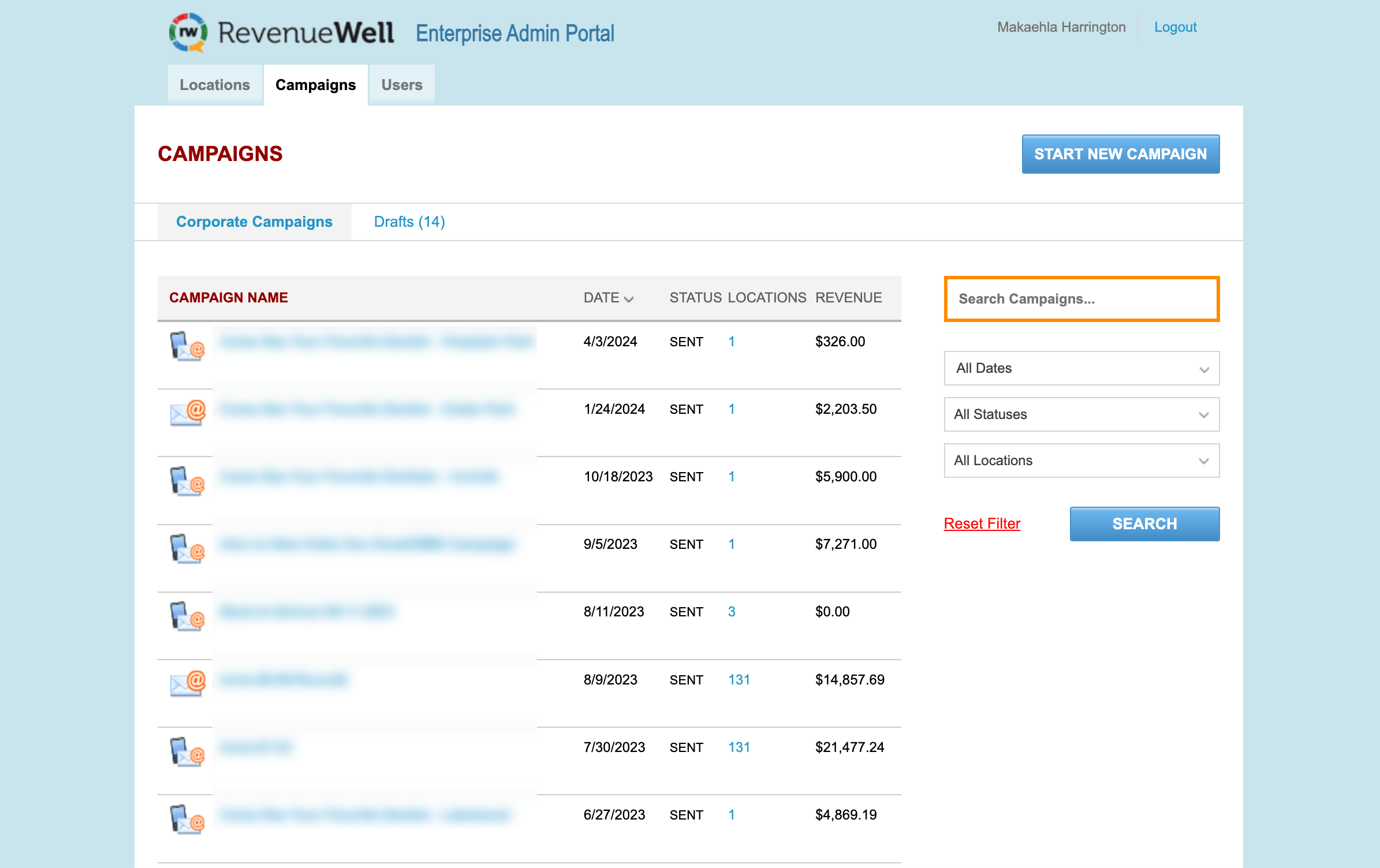Open the campaign name link dated 8/9/2023

(284, 680)
